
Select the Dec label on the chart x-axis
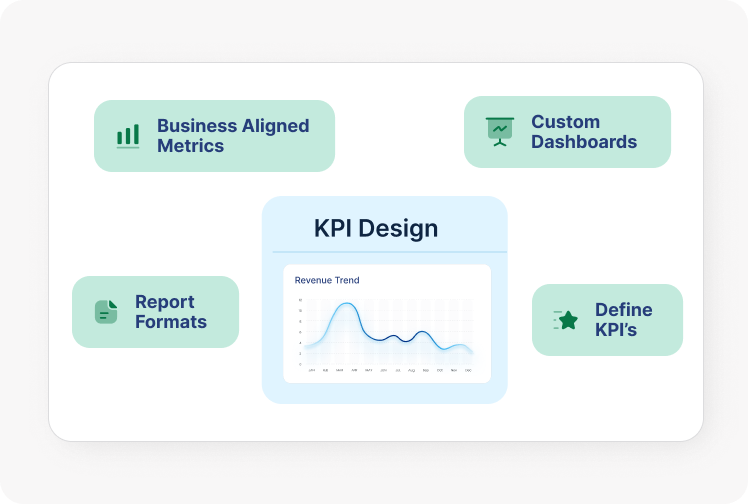469,370
